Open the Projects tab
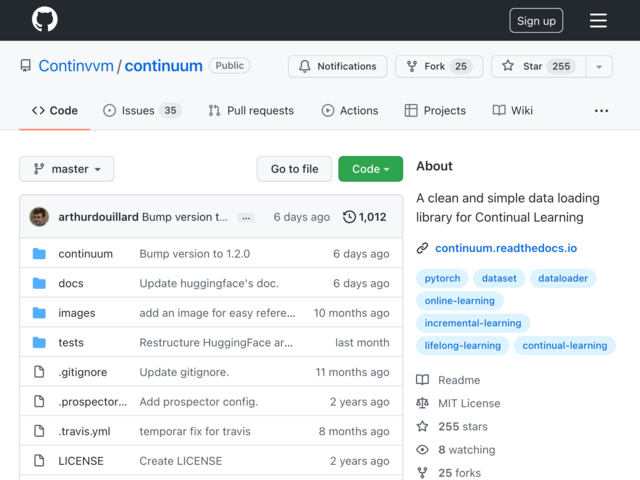 (435, 111)
